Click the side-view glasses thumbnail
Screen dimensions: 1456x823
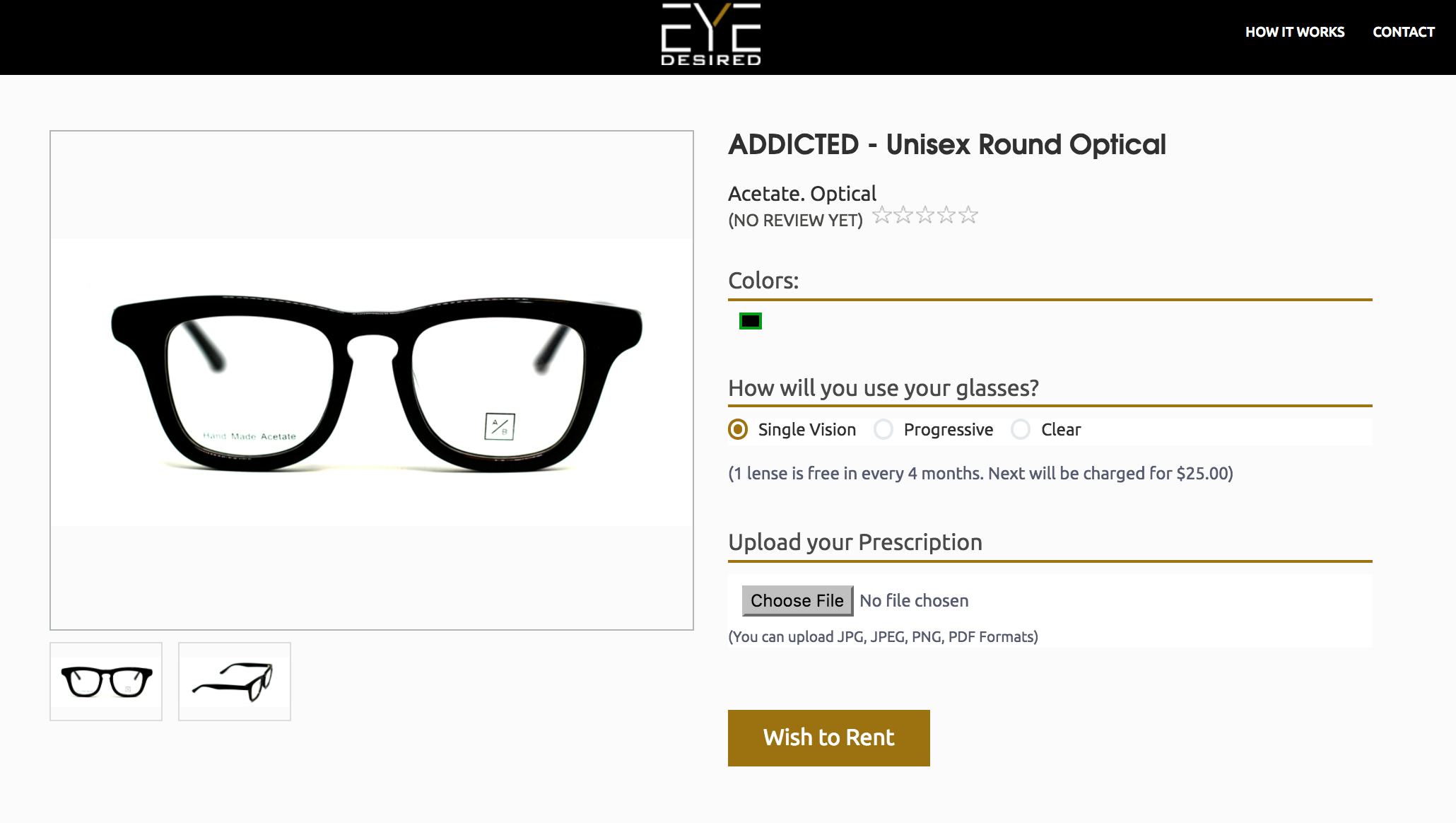click(x=234, y=681)
